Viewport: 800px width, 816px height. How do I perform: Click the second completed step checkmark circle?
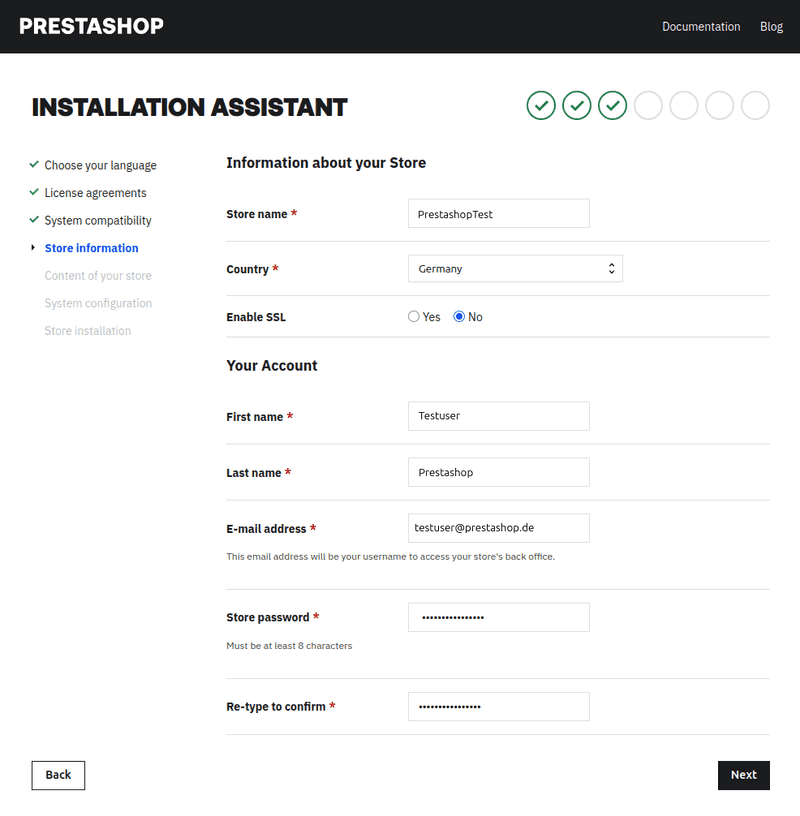[x=577, y=105]
